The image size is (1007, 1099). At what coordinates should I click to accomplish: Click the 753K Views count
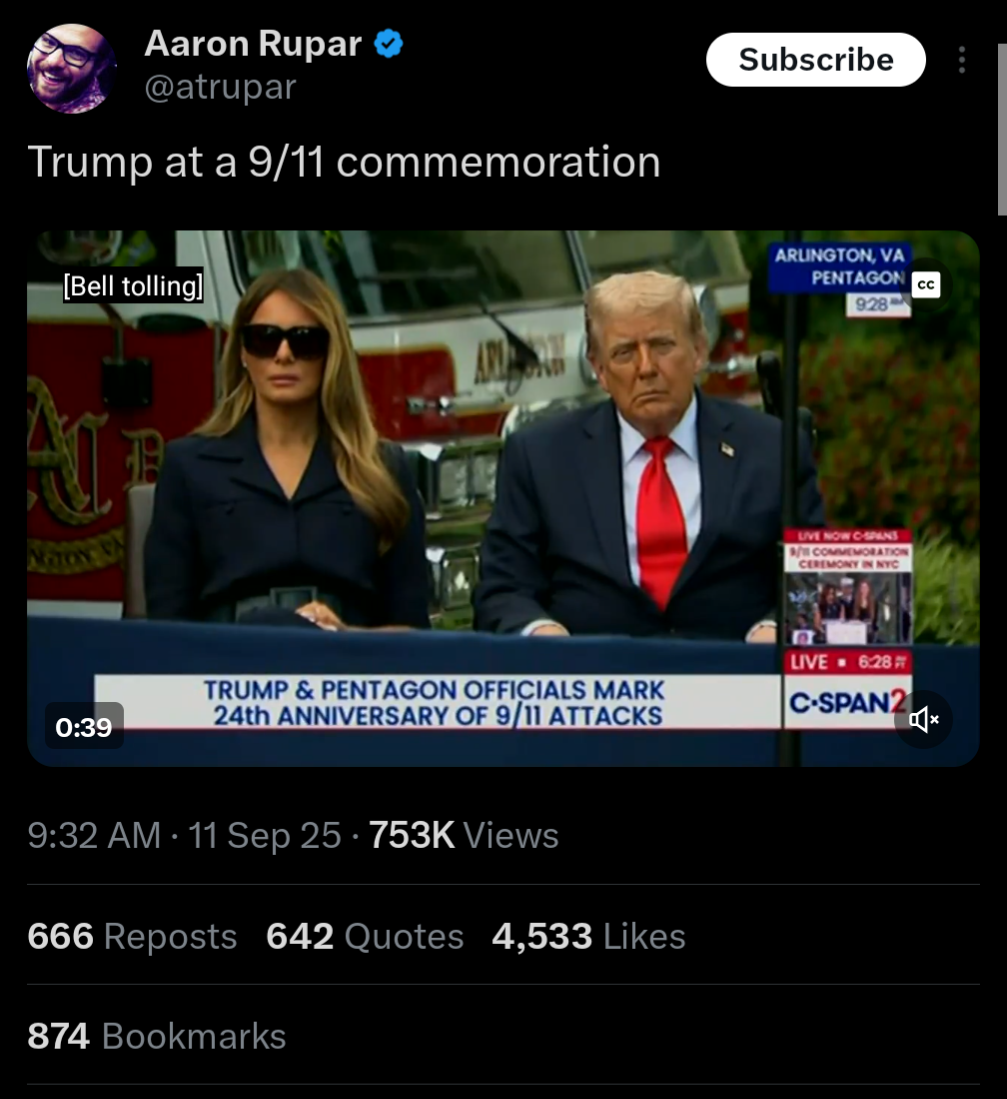tap(463, 835)
